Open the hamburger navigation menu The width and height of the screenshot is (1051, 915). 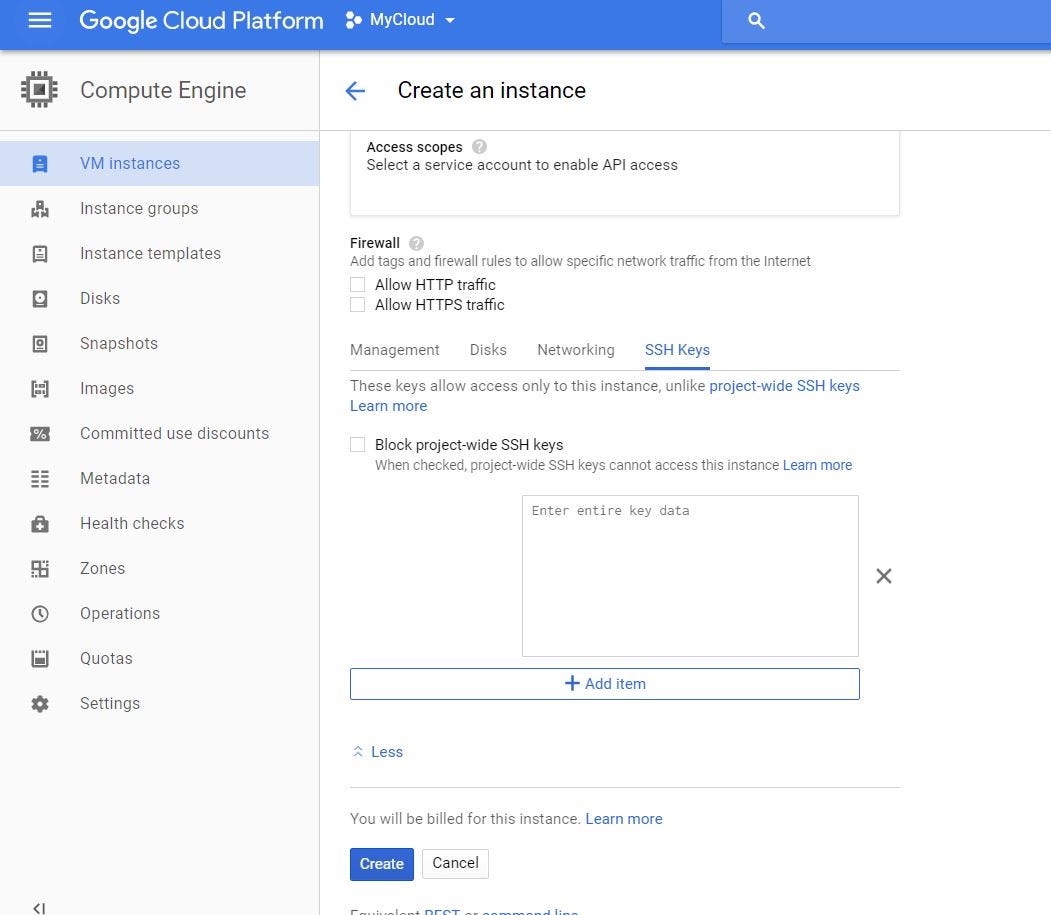point(40,20)
